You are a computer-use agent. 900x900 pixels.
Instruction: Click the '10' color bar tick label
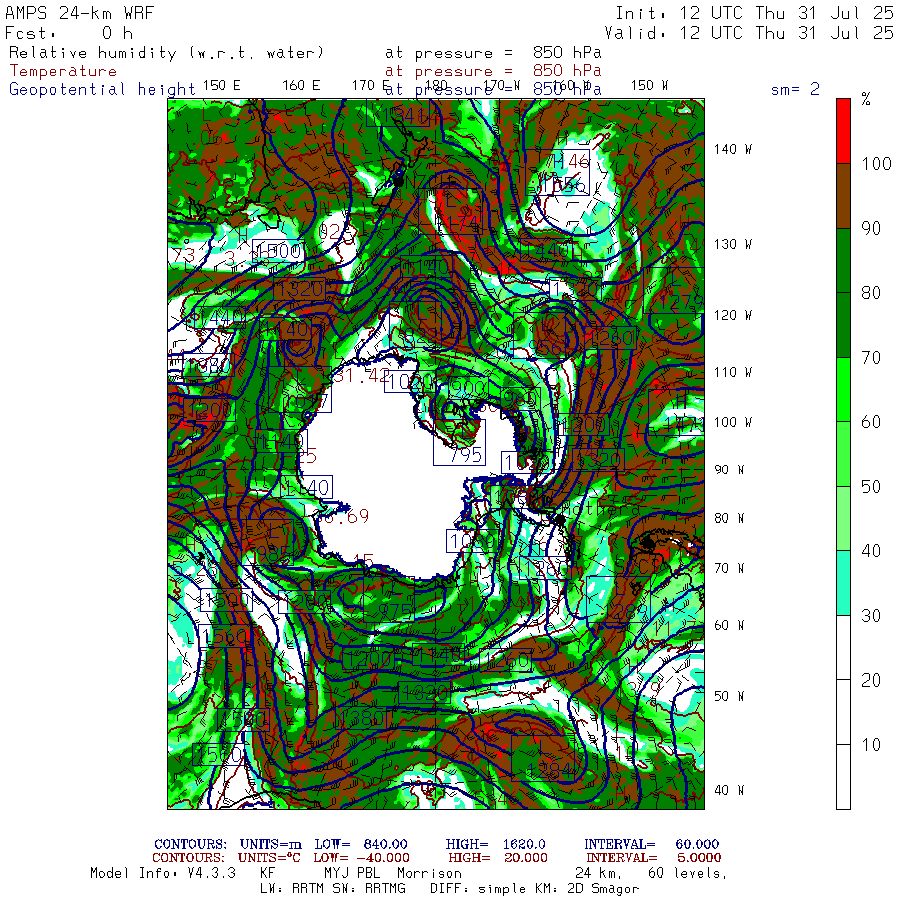tap(871, 745)
